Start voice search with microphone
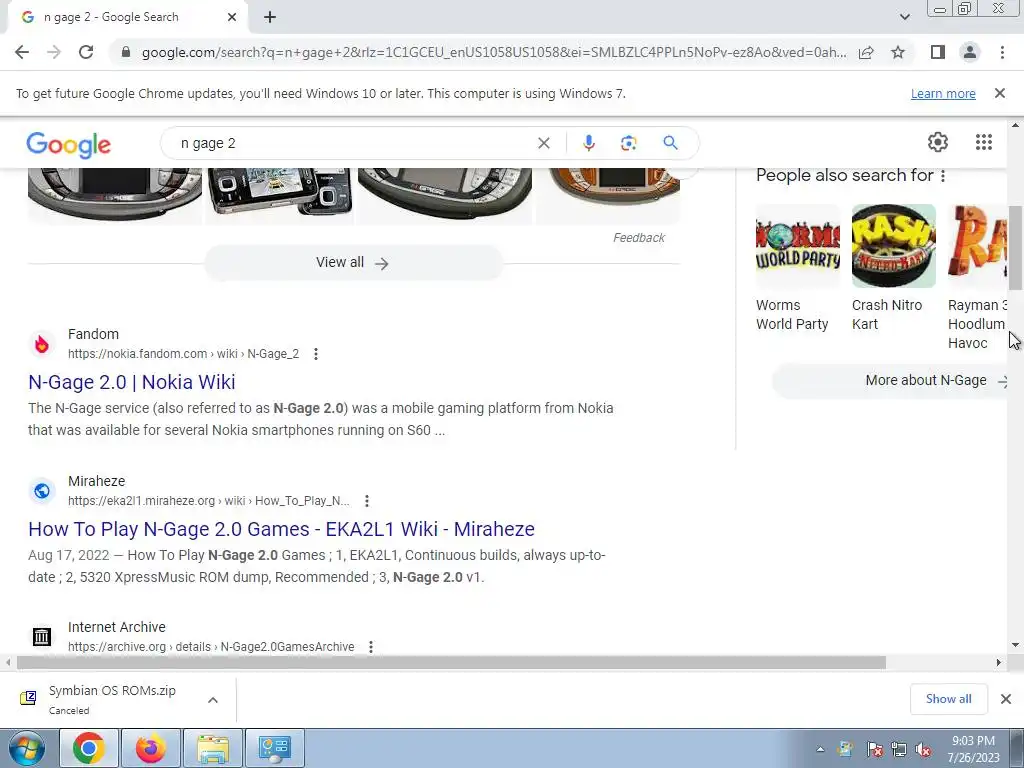The width and height of the screenshot is (1024, 768). [x=588, y=143]
